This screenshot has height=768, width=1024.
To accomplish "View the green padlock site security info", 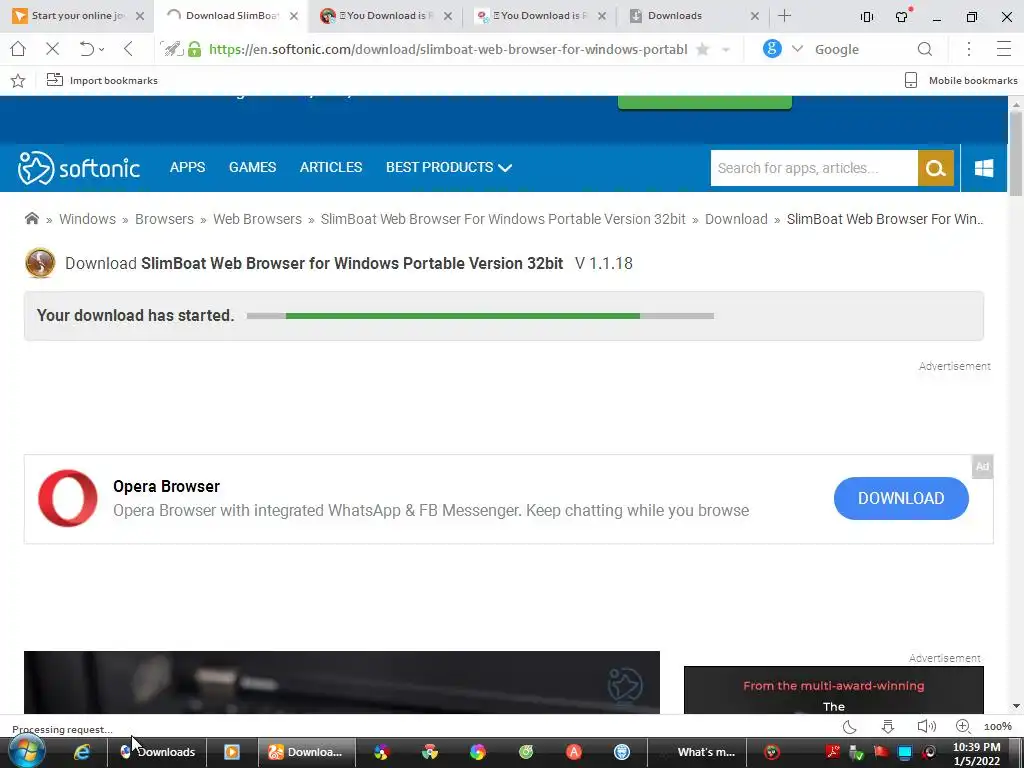I will [194, 49].
